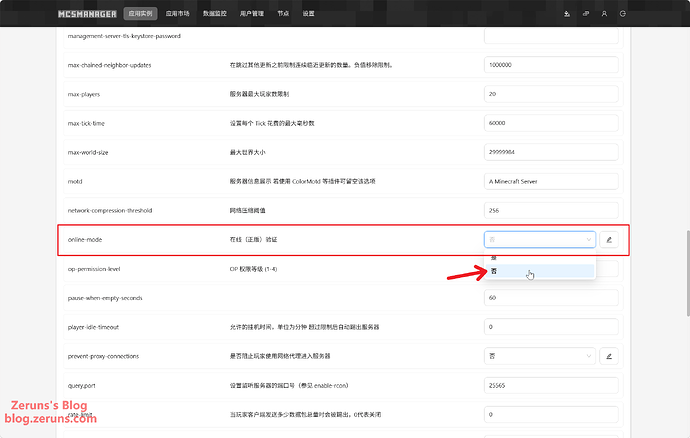Open the 节点 menu item

[283, 14]
